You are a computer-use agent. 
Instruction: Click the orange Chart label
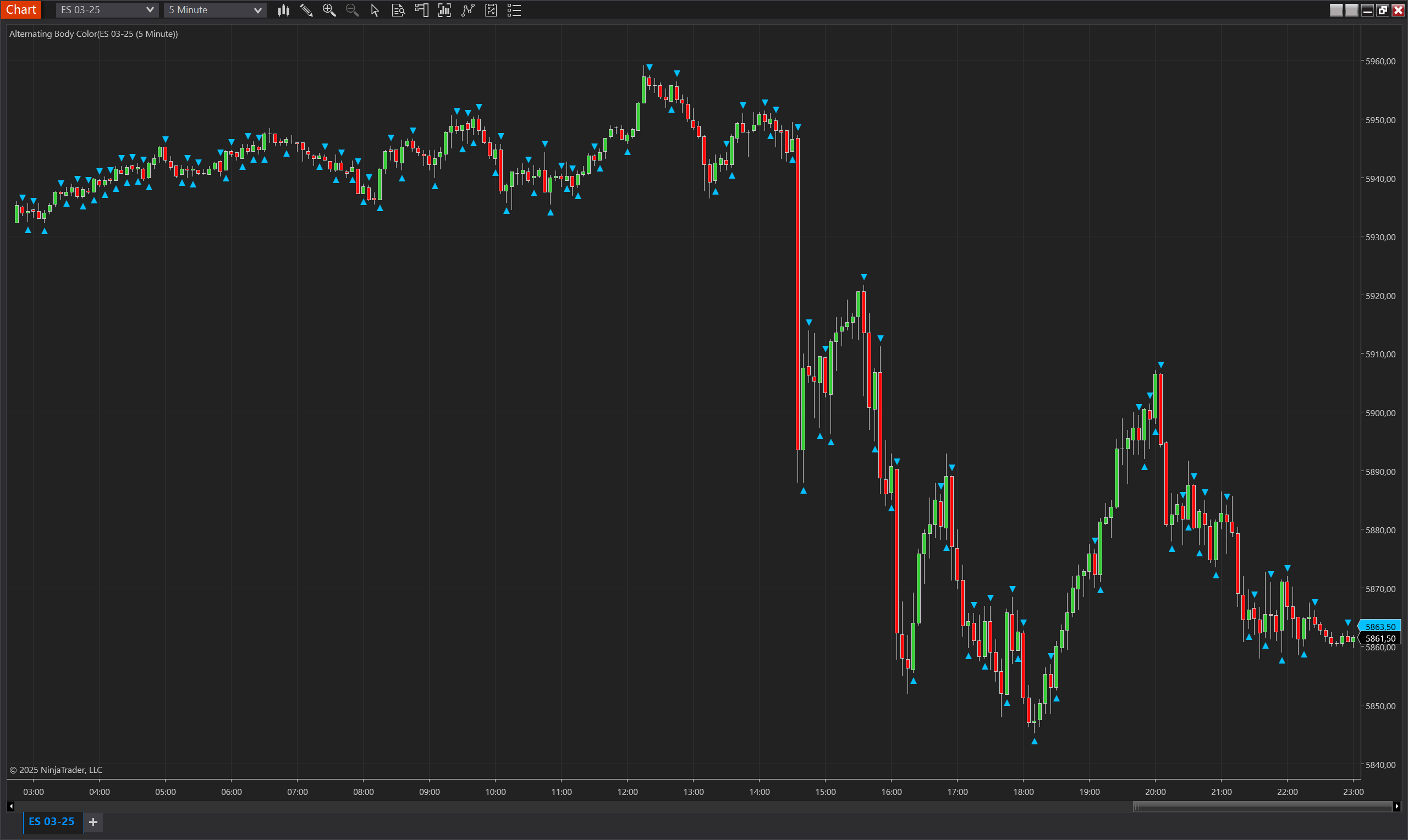(21, 10)
